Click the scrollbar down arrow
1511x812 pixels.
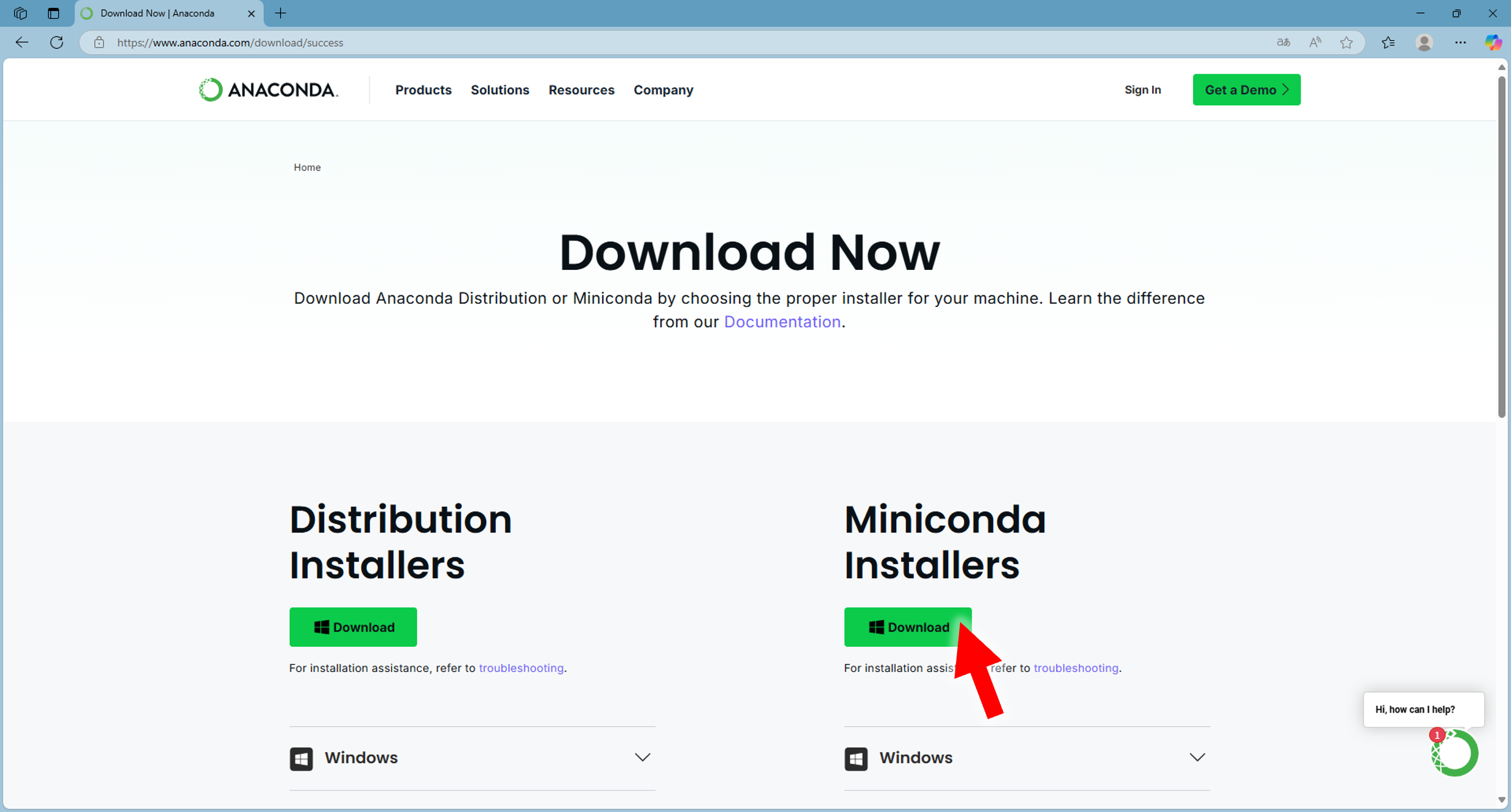pyautogui.click(x=1501, y=800)
